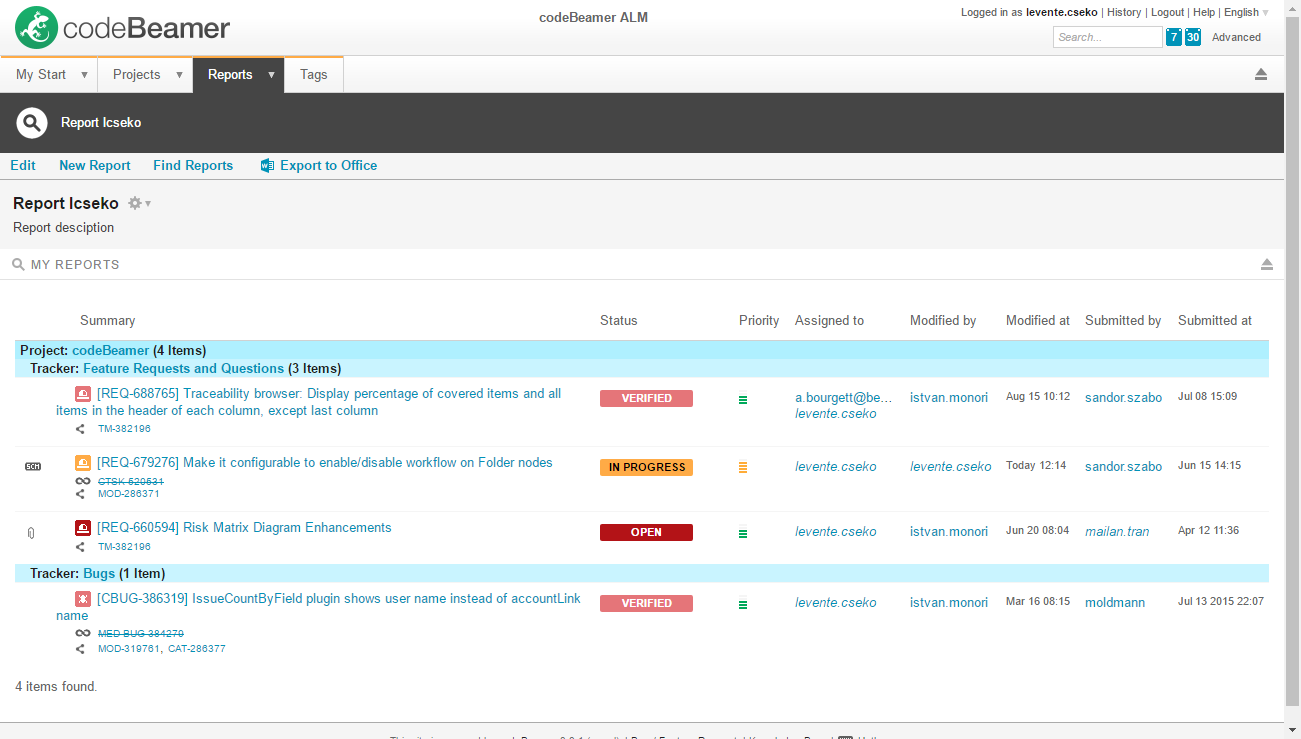
Task: Open the Tags tab
Action: click(x=314, y=75)
